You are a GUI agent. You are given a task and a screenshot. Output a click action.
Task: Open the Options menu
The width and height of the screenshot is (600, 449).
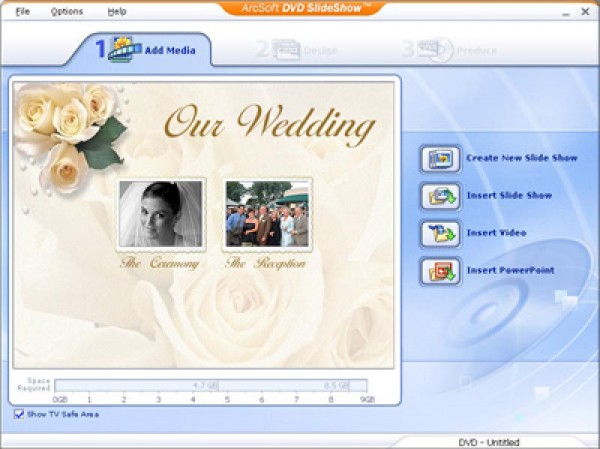(67, 11)
